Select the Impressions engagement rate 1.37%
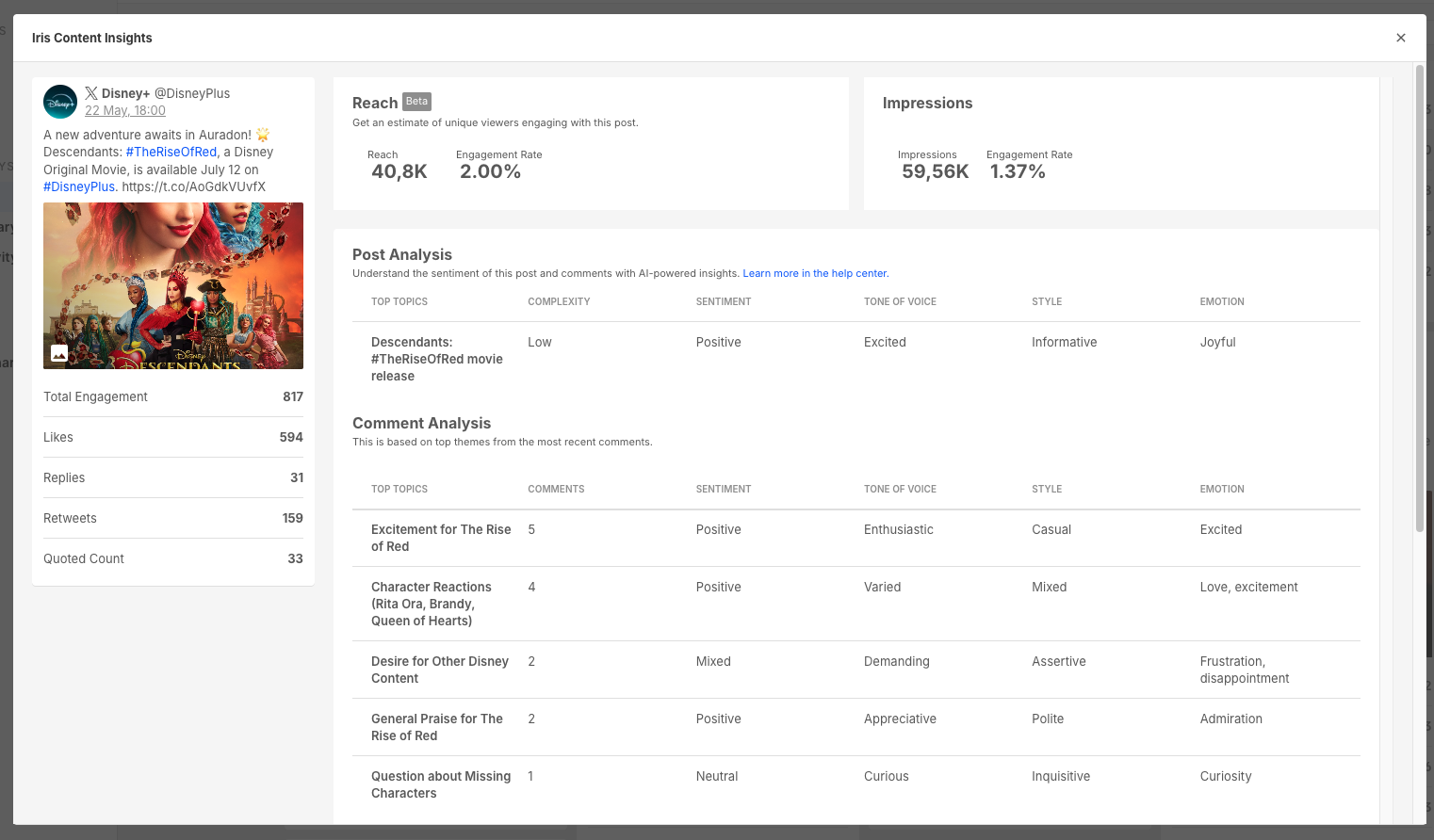The width and height of the screenshot is (1434, 840). click(x=1018, y=171)
